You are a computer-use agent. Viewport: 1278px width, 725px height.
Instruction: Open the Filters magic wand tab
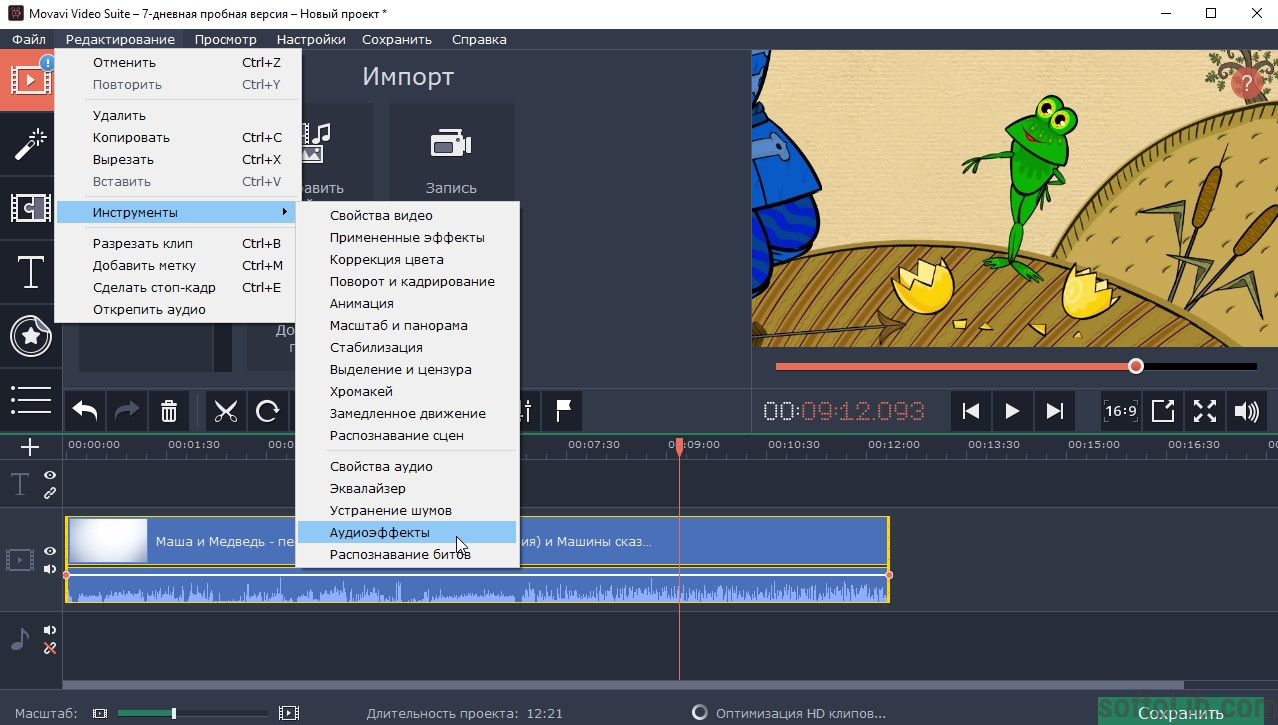[x=30, y=144]
